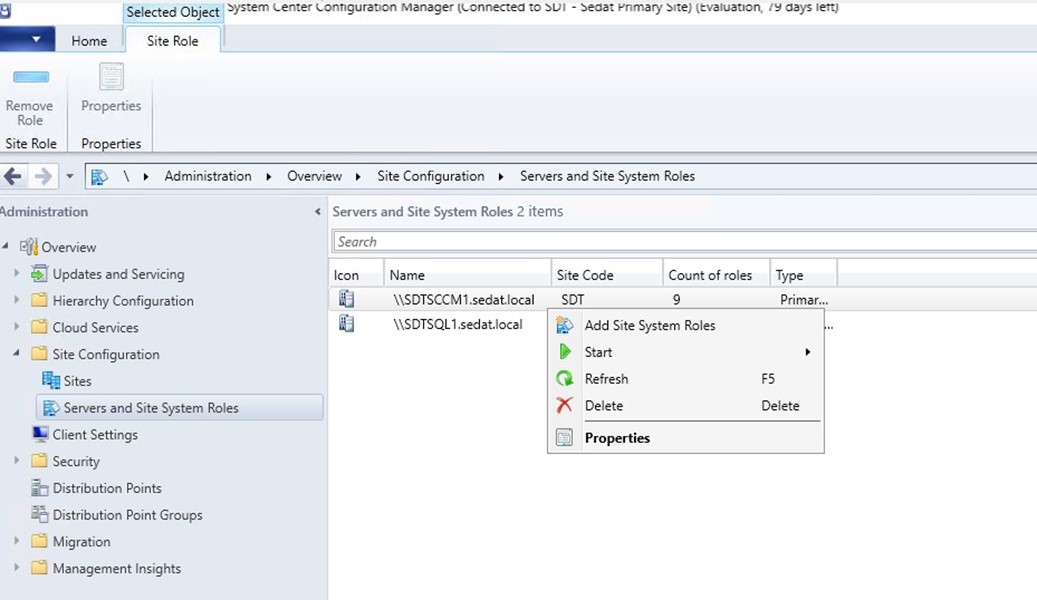Click the Updates and Servicing icon

click(x=39, y=273)
